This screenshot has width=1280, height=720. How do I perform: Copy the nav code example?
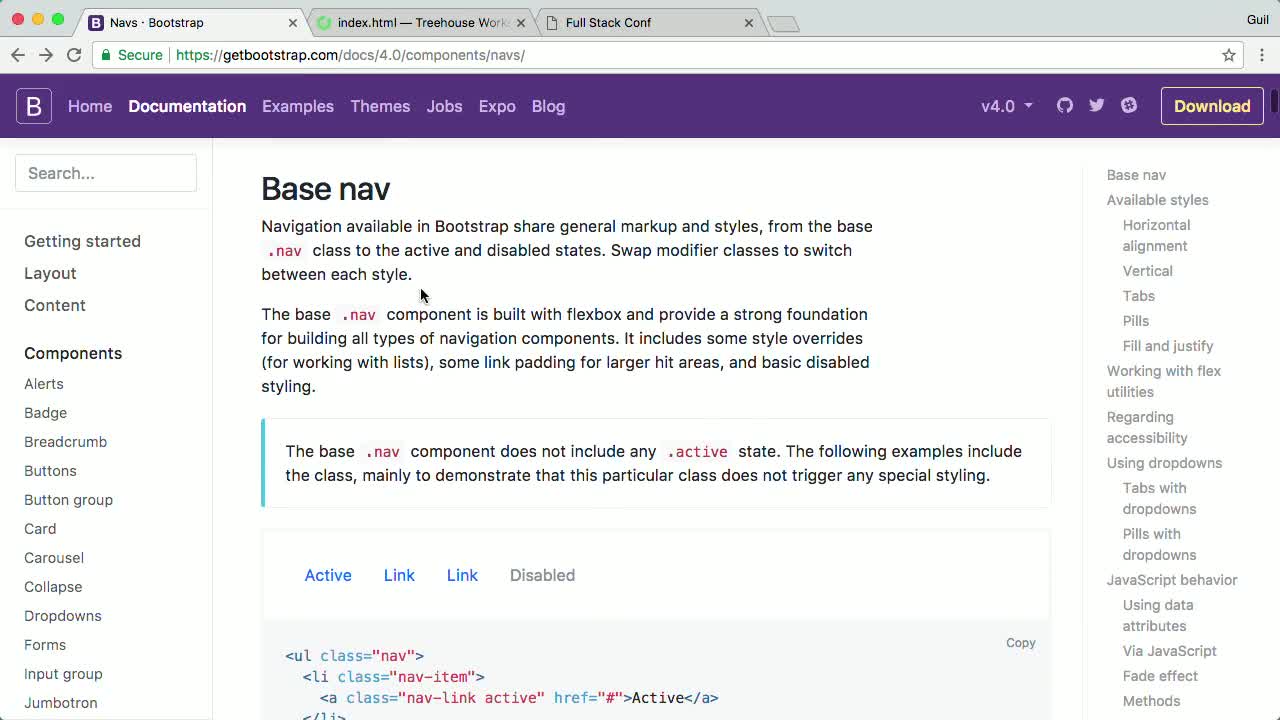click(1020, 643)
